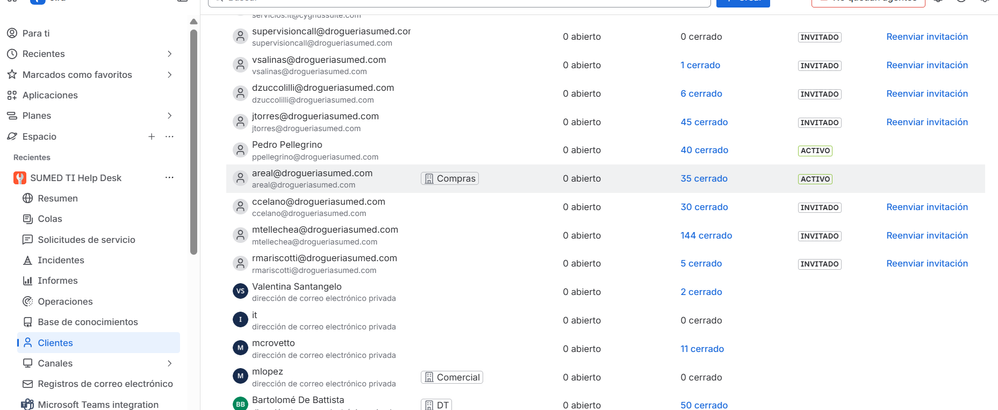Resend invitation to supervisioncall@drogueriasumed.com

click(x=927, y=37)
